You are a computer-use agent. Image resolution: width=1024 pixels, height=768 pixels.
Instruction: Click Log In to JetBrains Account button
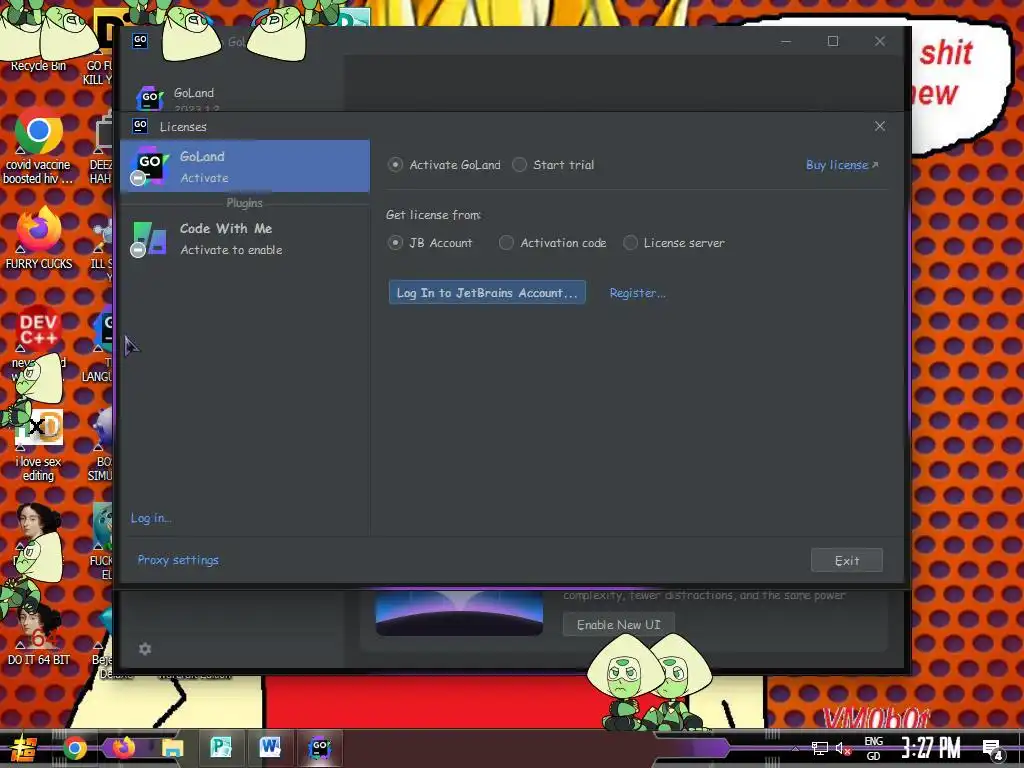coord(487,293)
